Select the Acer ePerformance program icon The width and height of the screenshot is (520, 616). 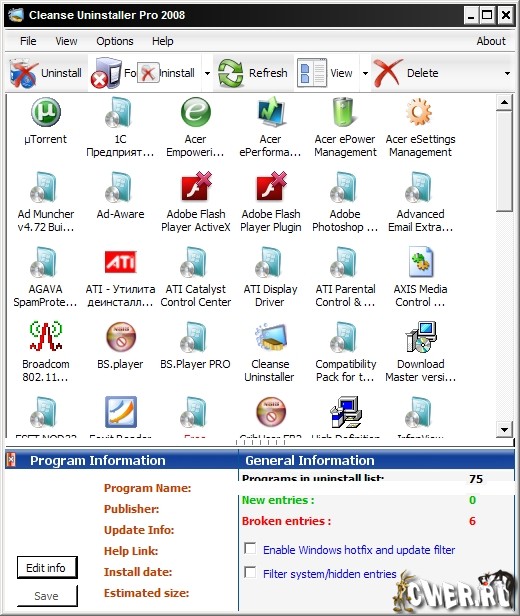270,112
